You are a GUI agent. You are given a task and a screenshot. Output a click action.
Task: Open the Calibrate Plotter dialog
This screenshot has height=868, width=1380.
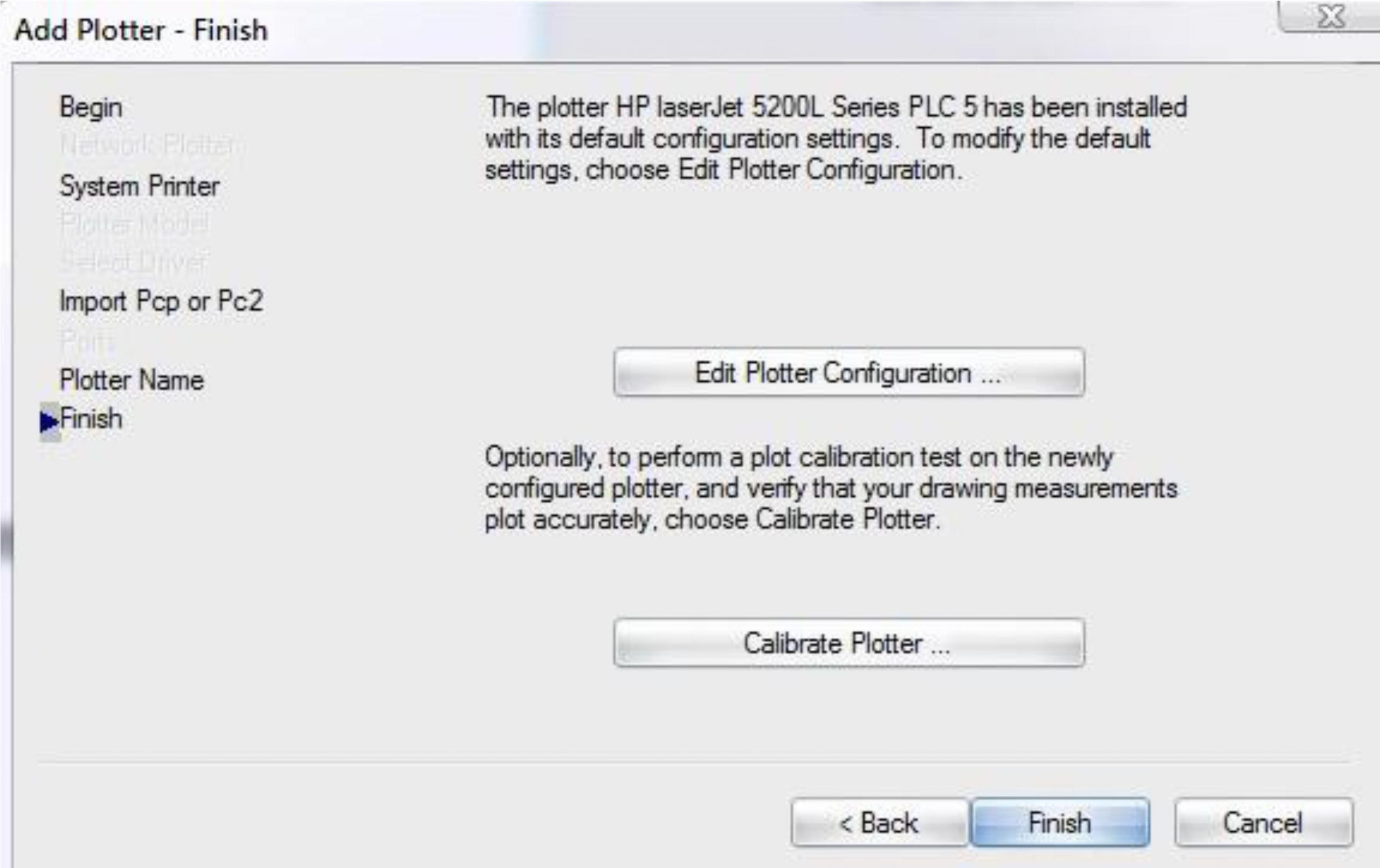tap(848, 643)
